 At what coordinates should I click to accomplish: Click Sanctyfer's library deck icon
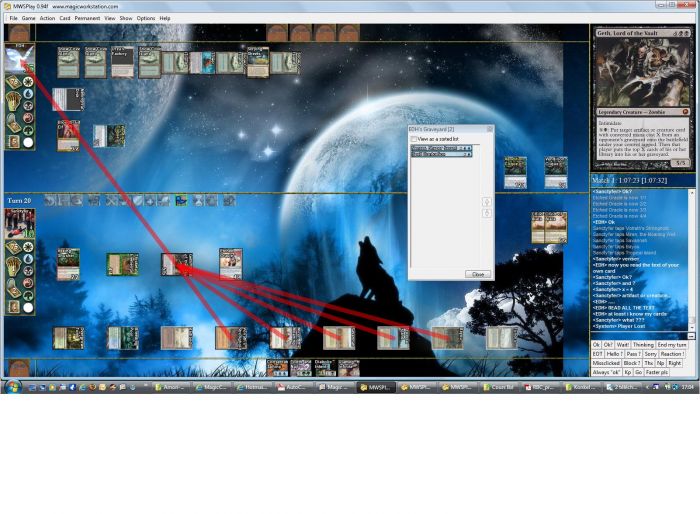pos(14,247)
